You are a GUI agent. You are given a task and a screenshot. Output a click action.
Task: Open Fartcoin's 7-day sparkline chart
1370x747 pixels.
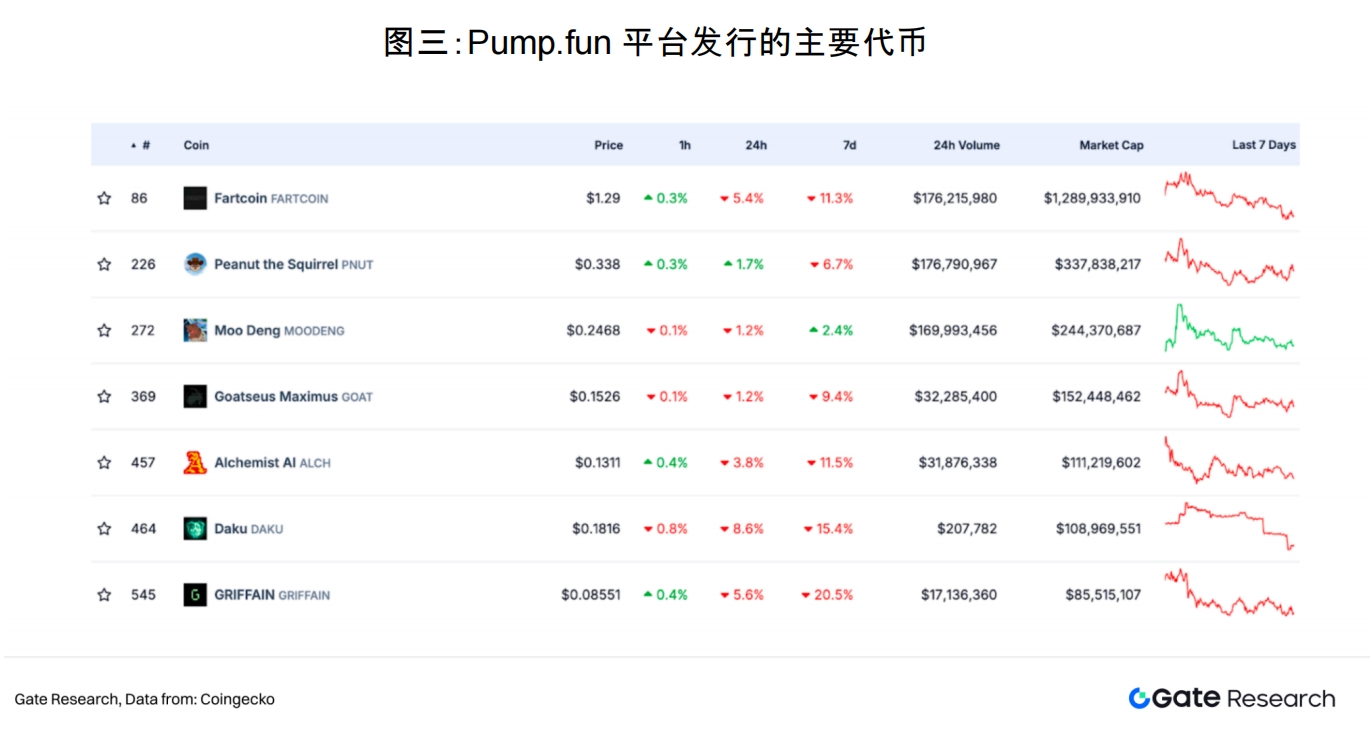tap(1230, 195)
